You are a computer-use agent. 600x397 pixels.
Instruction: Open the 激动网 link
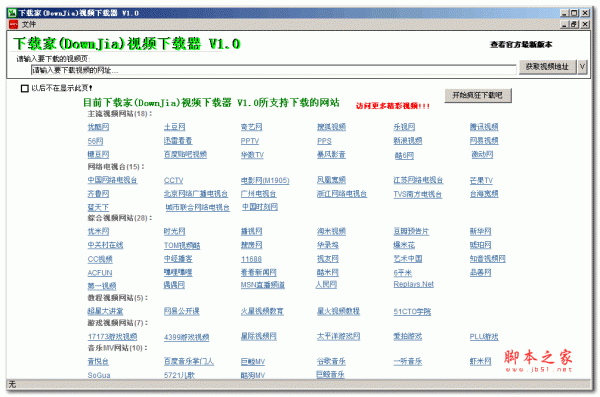pos(482,155)
